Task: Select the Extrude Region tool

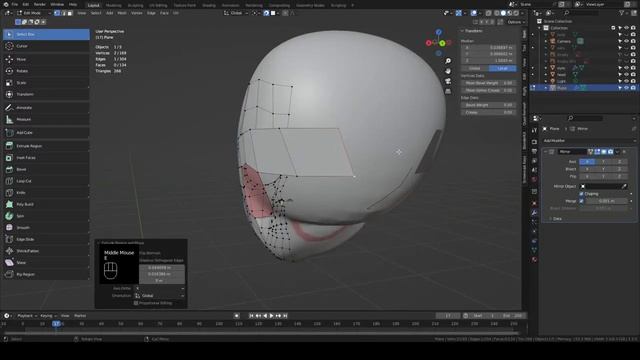Action: [46, 146]
